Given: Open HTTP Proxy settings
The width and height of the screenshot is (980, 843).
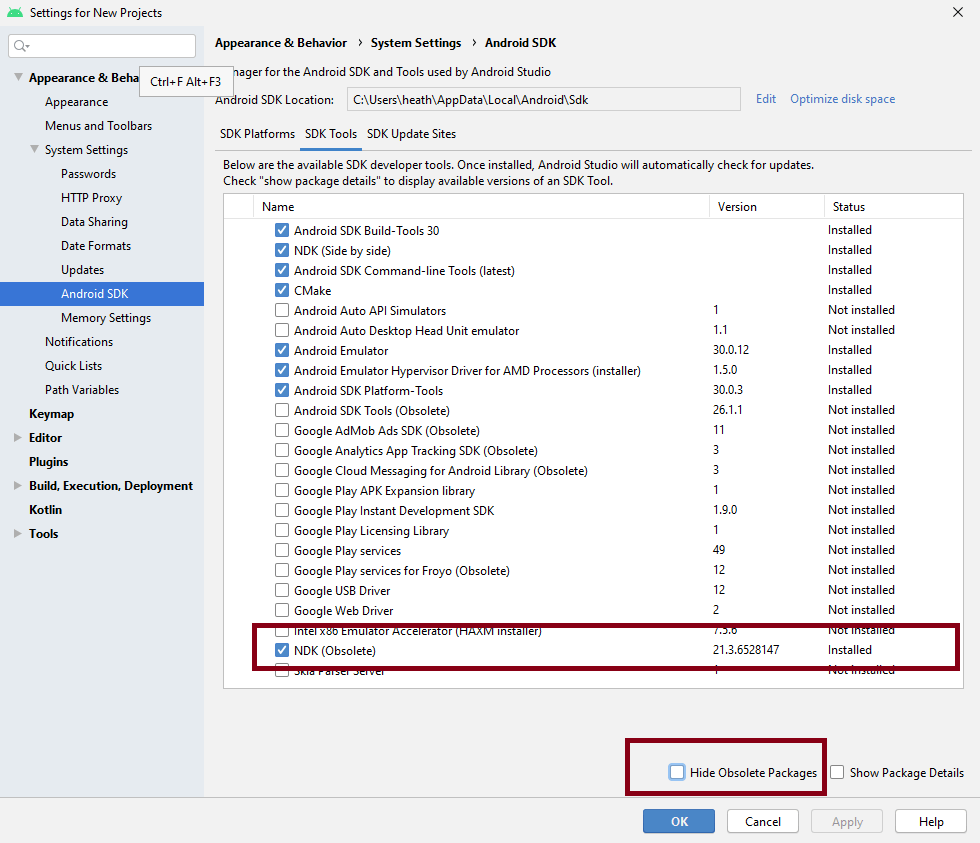Looking at the screenshot, I should [x=91, y=197].
